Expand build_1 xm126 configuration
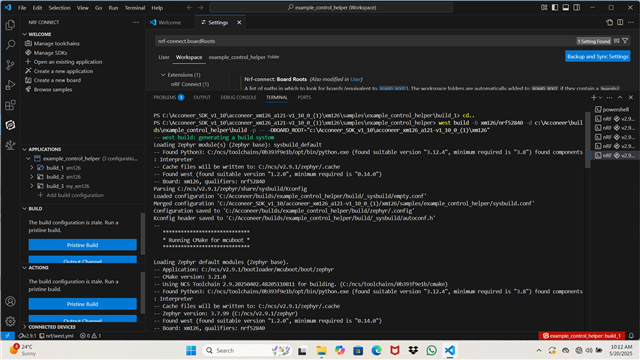 tap(32, 168)
